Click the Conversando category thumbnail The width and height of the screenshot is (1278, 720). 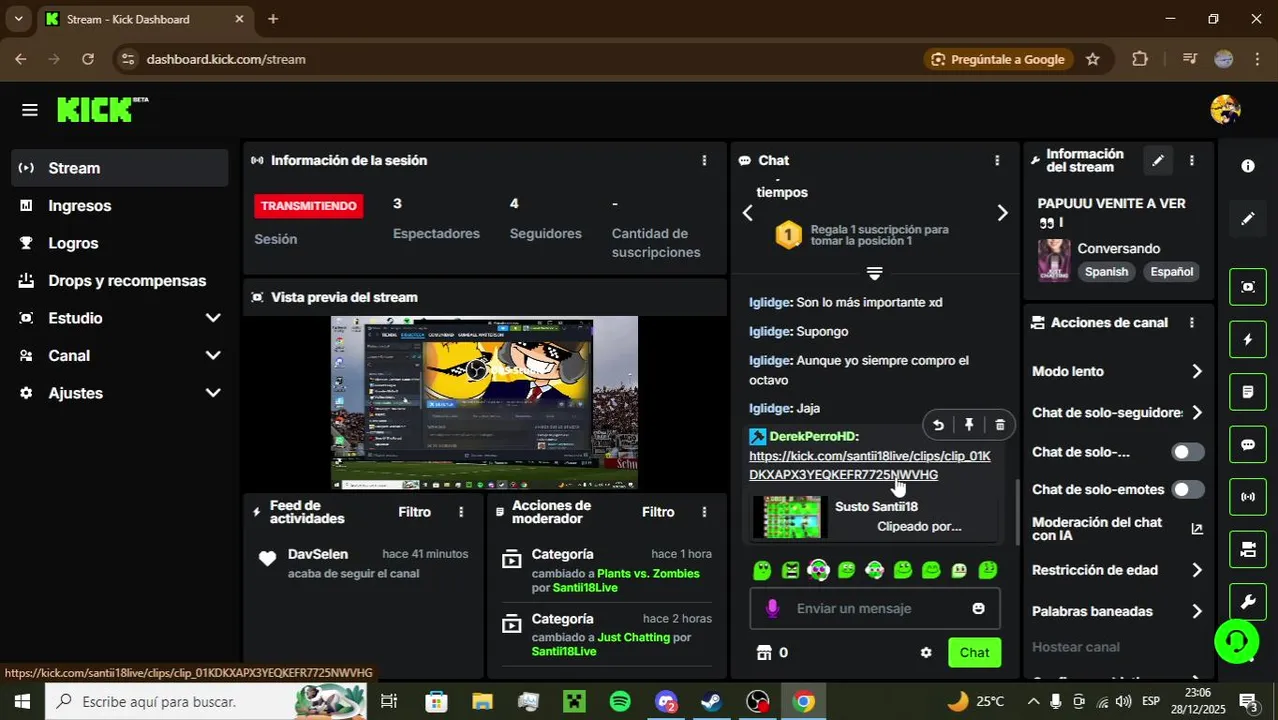pyautogui.click(x=1054, y=260)
